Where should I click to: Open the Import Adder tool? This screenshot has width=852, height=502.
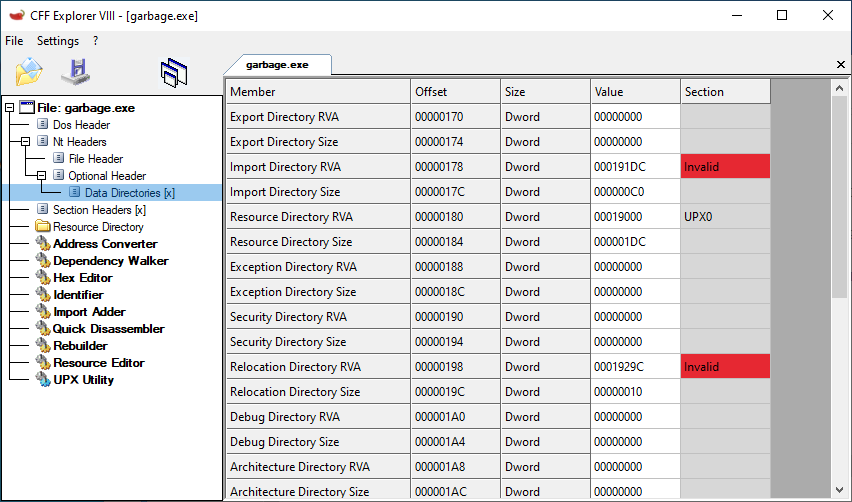click(89, 312)
